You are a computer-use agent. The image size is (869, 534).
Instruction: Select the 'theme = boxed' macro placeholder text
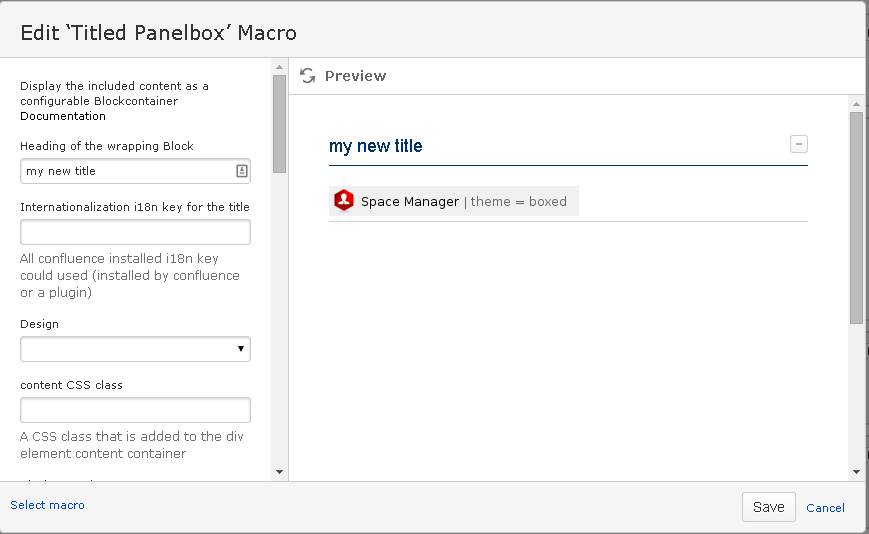point(518,201)
